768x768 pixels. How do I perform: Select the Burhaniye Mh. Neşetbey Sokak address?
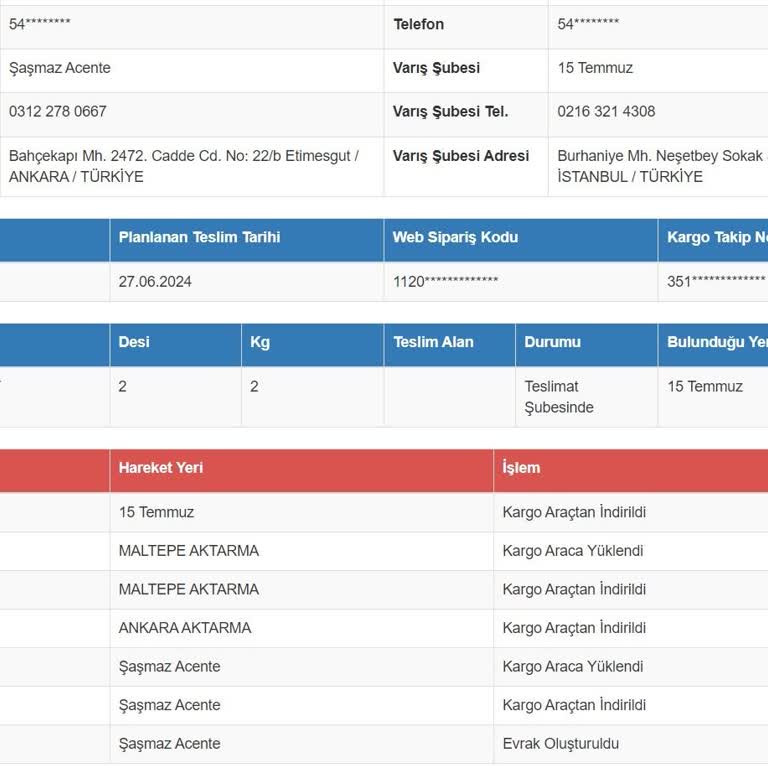tap(660, 166)
